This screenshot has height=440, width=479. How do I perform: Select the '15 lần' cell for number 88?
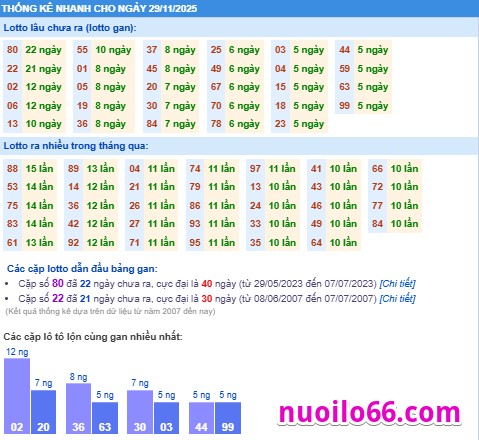tap(39, 168)
